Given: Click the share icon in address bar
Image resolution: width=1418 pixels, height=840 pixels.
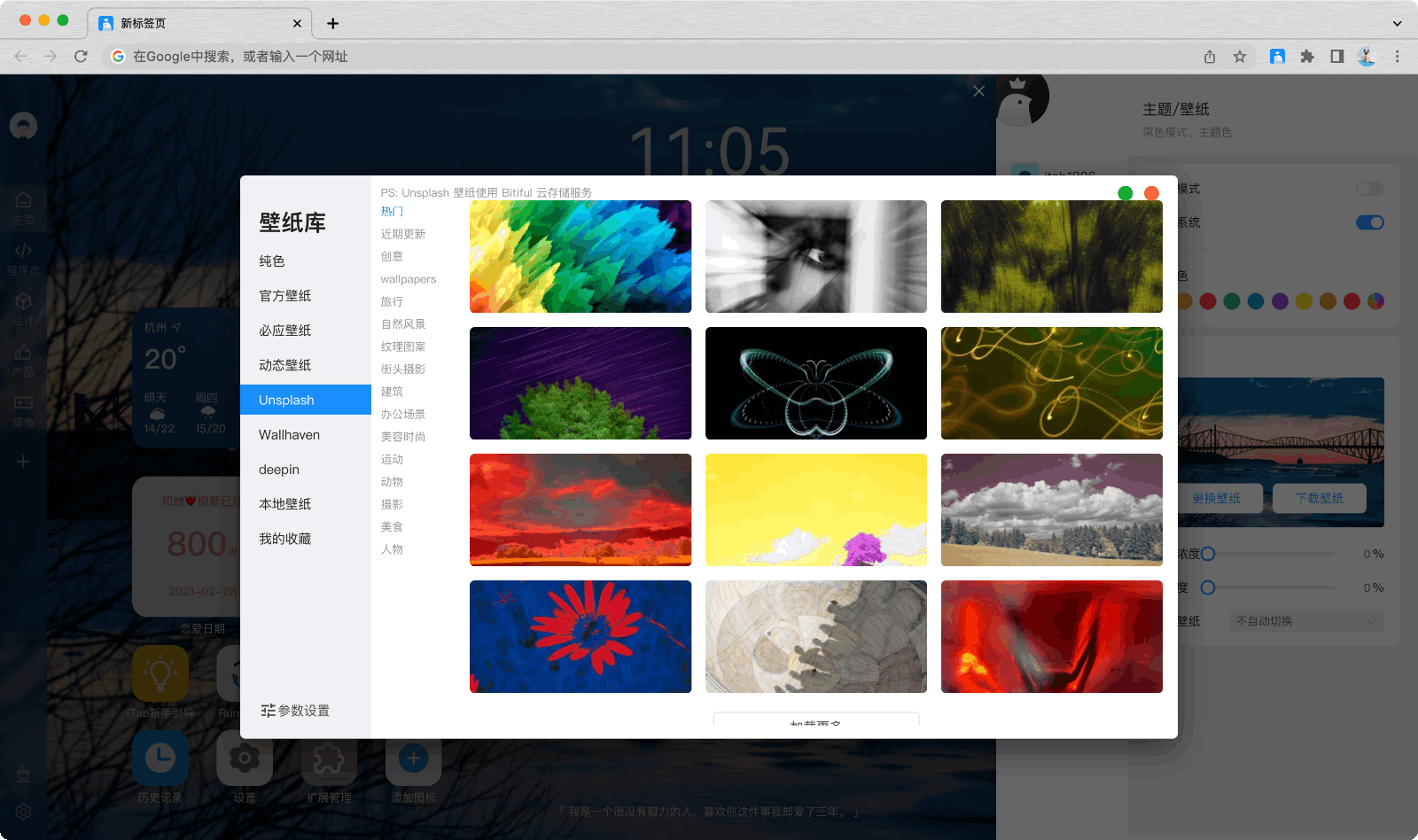Looking at the screenshot, I should pos(1210,57).
